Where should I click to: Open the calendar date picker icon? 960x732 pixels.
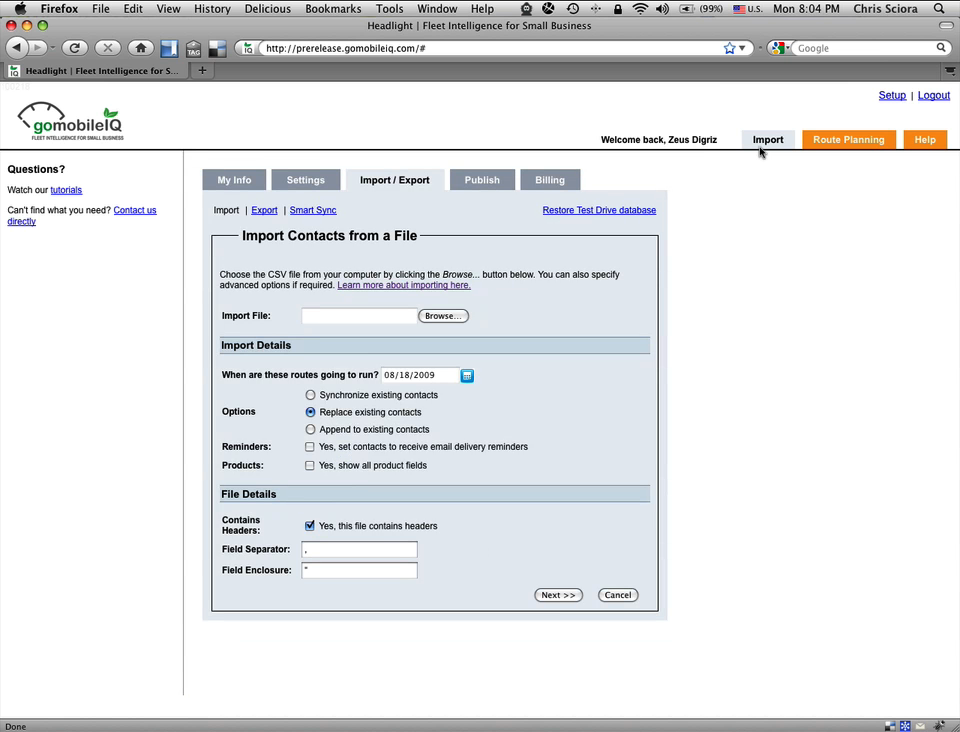(467, 376)
